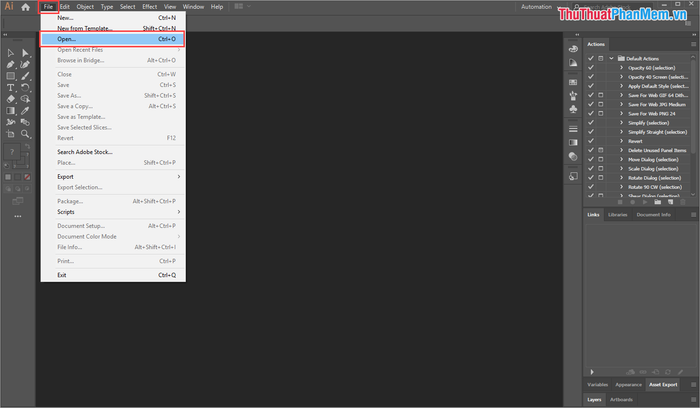Click Create New Set folder icon in Actions
Image resolution: width=700 pixels, height=408 pixels.
coord(658,202)
